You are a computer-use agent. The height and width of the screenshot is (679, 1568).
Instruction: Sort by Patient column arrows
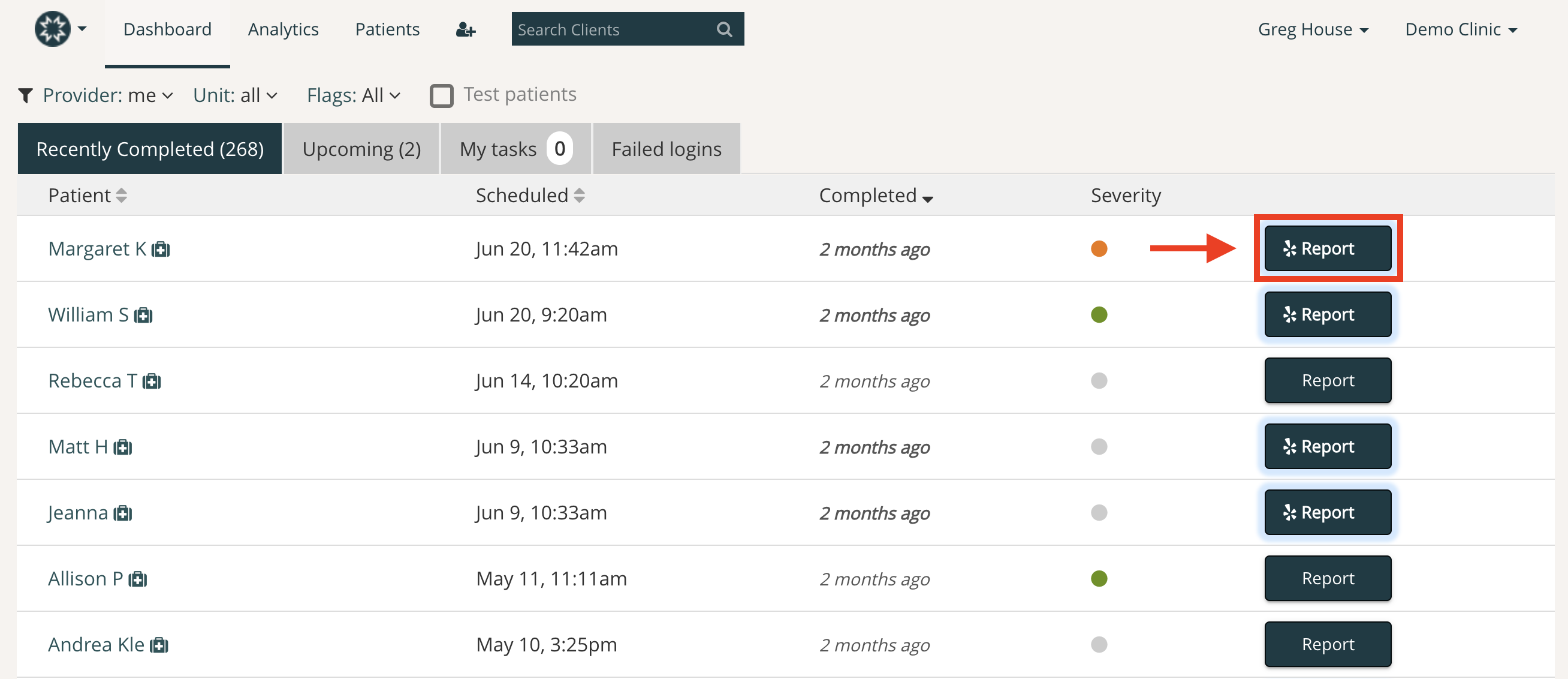coord(122,195)
